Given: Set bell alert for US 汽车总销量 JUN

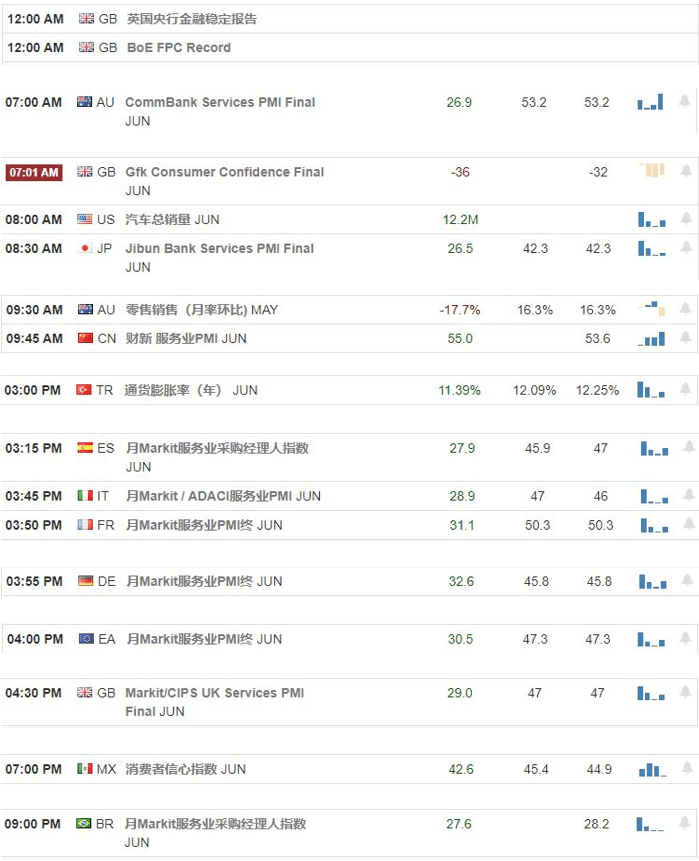Looking at the screenshot, I should pos(686,219).
